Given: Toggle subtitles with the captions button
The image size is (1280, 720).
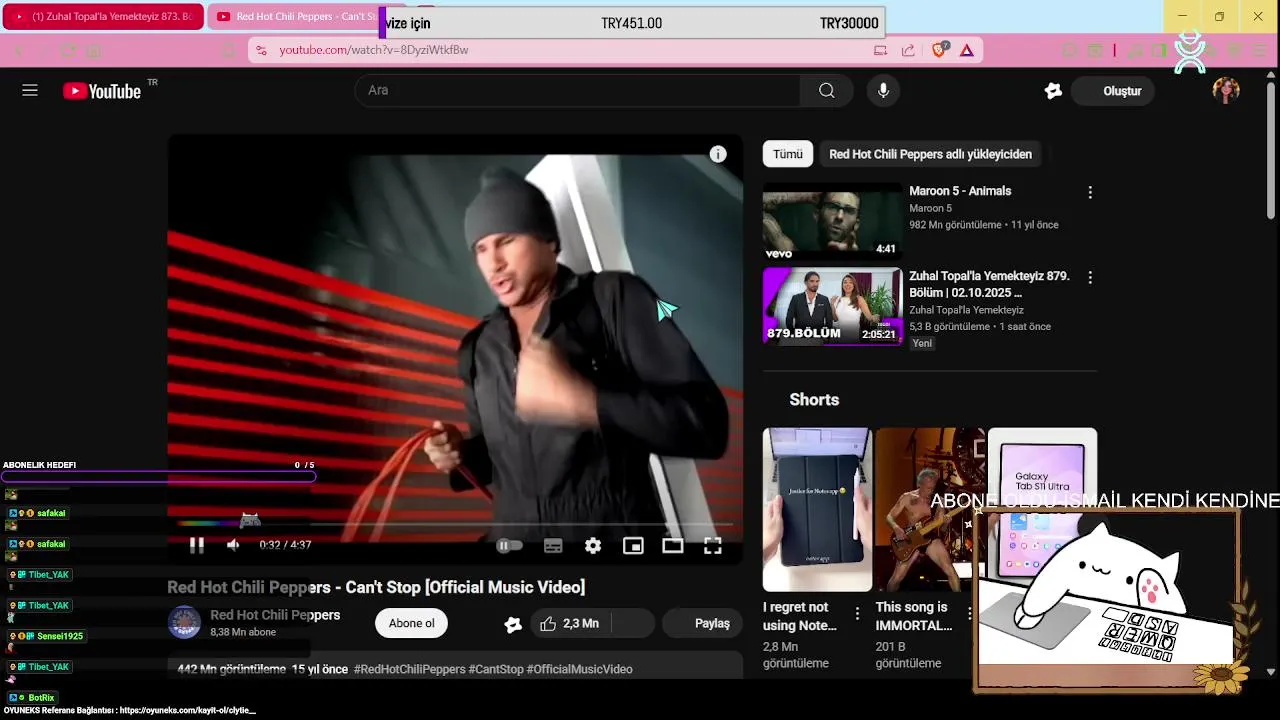Looking at the screenshot, I should 553,545.
